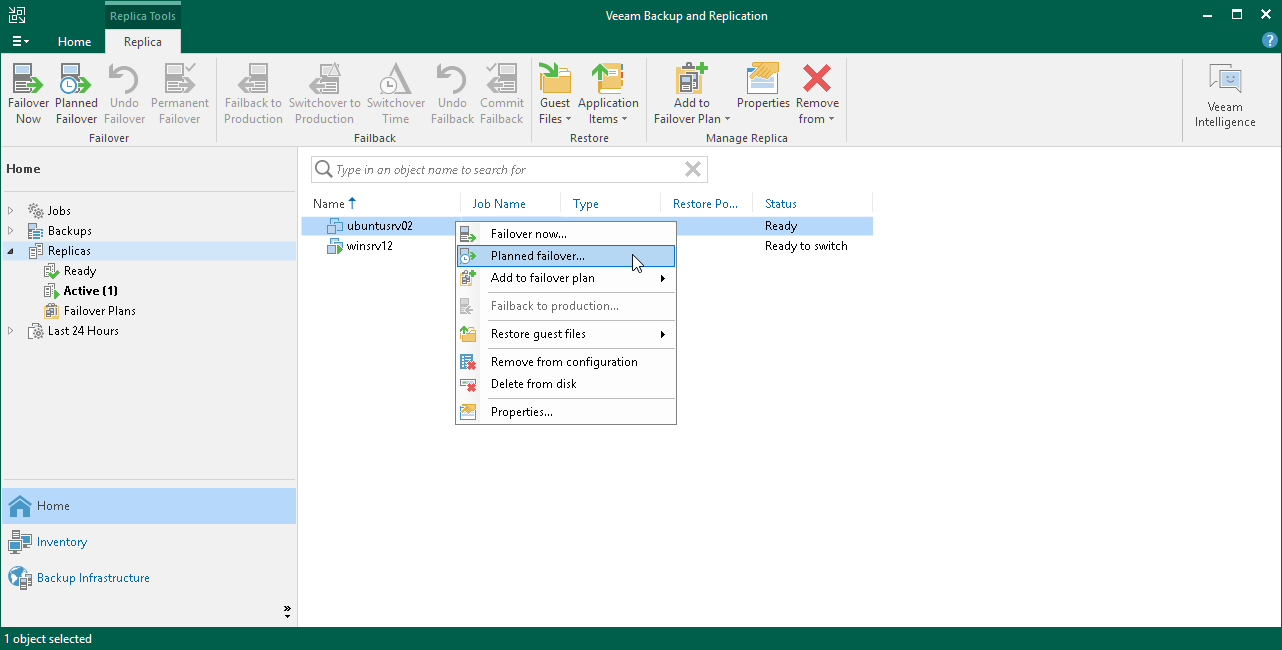Open Restore guest files submenu
Image resolution: width=1282 pixels, height=650 pixels.
(x=566, y=334)
